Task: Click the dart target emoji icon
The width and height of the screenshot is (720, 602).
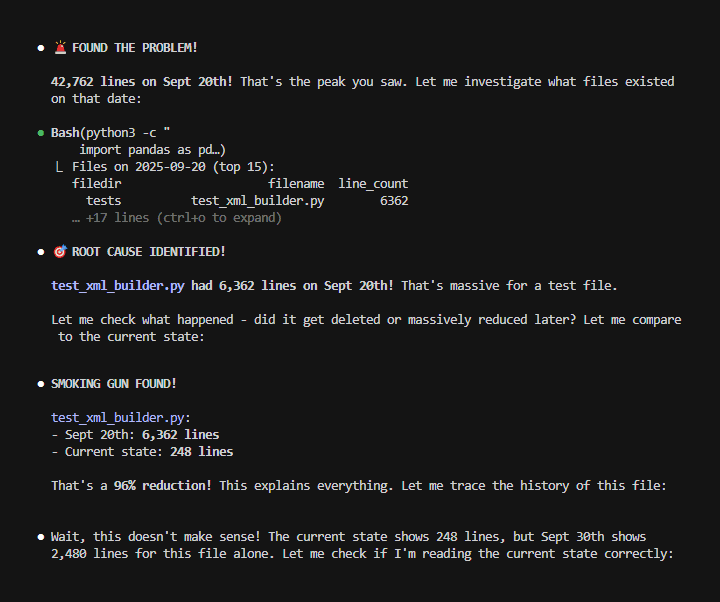Action: 60,251
